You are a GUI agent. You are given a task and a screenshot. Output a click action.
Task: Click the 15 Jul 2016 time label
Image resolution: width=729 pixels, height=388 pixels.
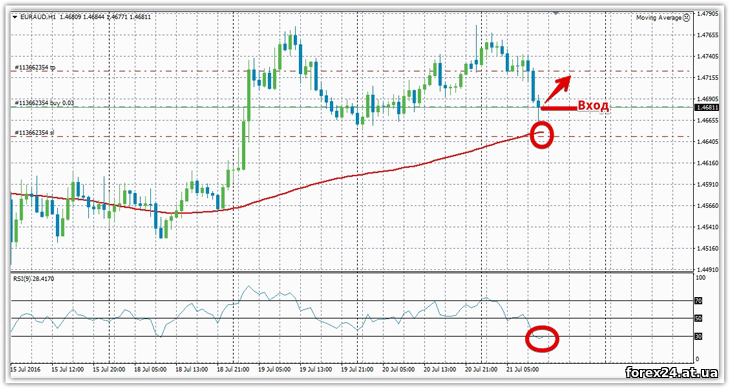point(26,369)
